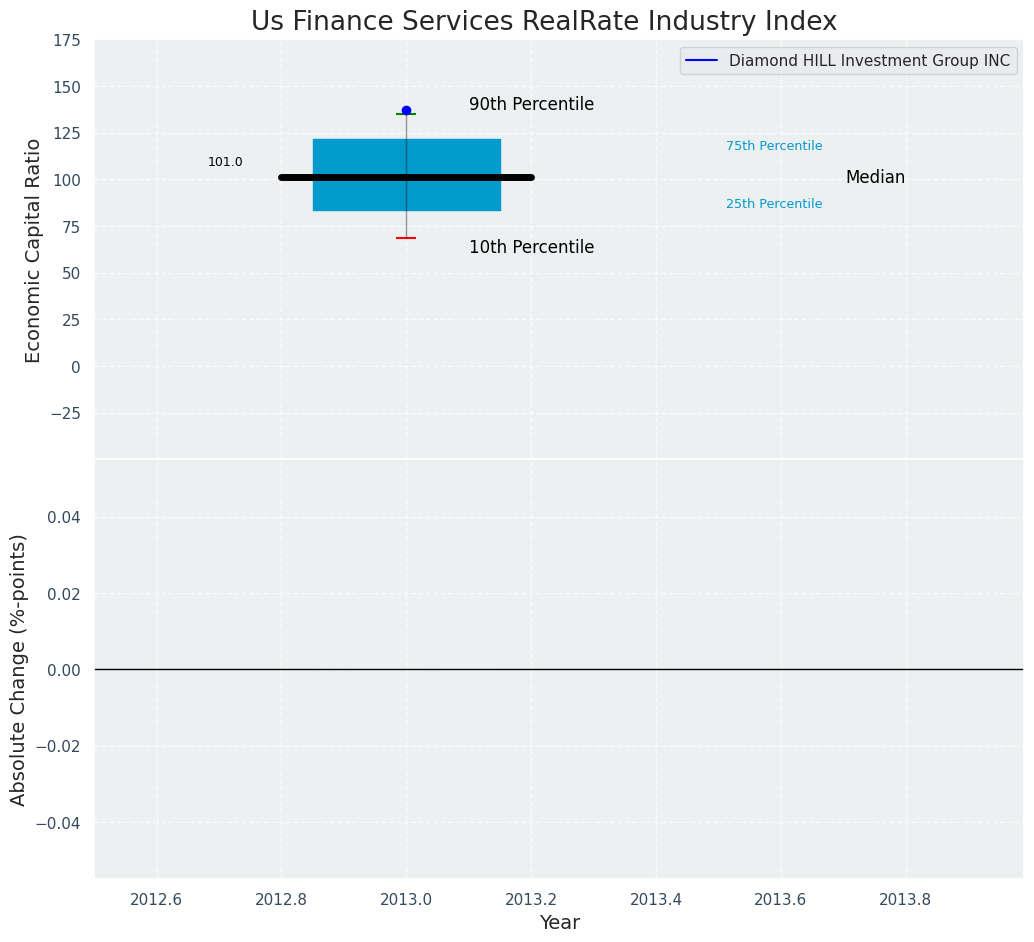Click the chart title text
1034x942 pixels.
click(x=543, y=21)
